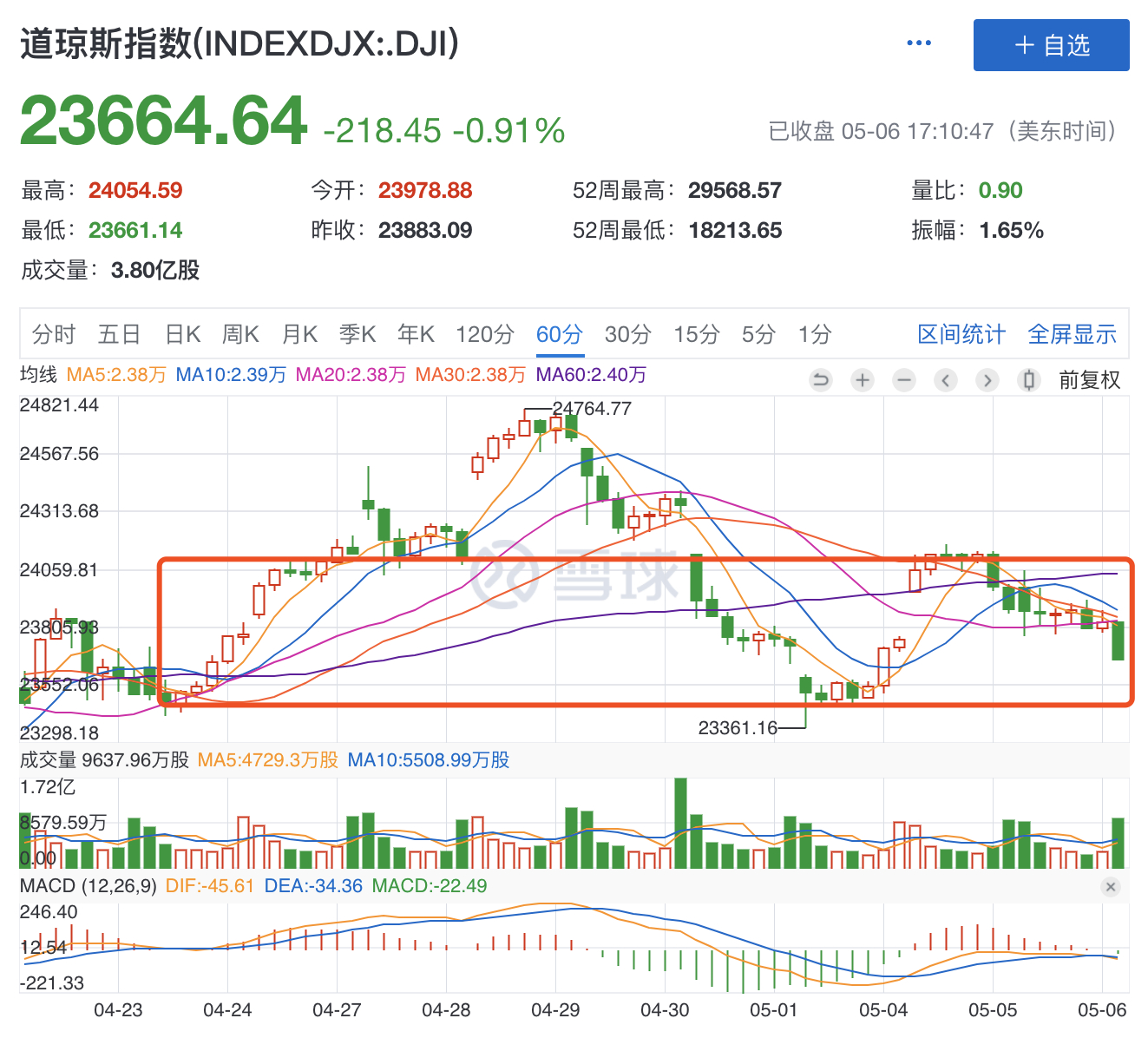Screen dimensions: 1148x1038
Task: Shift the chart left using the left chevron
Action: [x=946, y=380]
